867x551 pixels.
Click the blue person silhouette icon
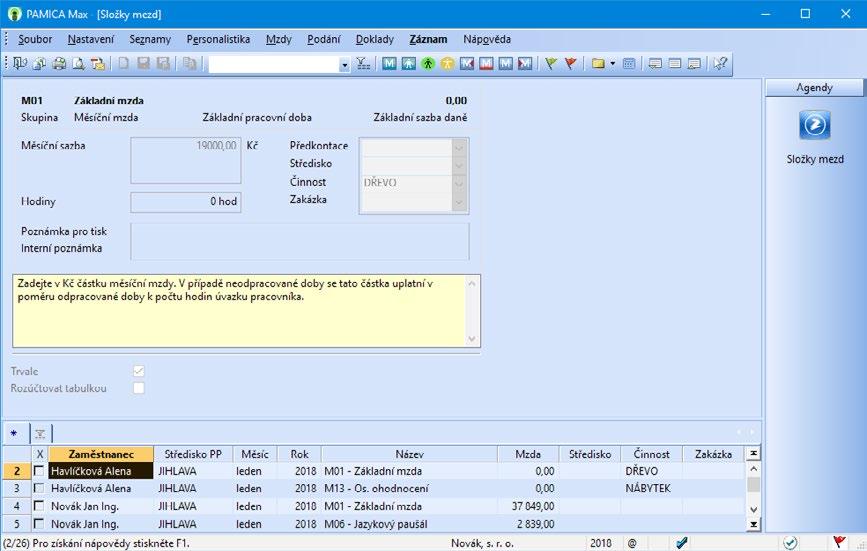pyautogui.click(x=409, y=64)
